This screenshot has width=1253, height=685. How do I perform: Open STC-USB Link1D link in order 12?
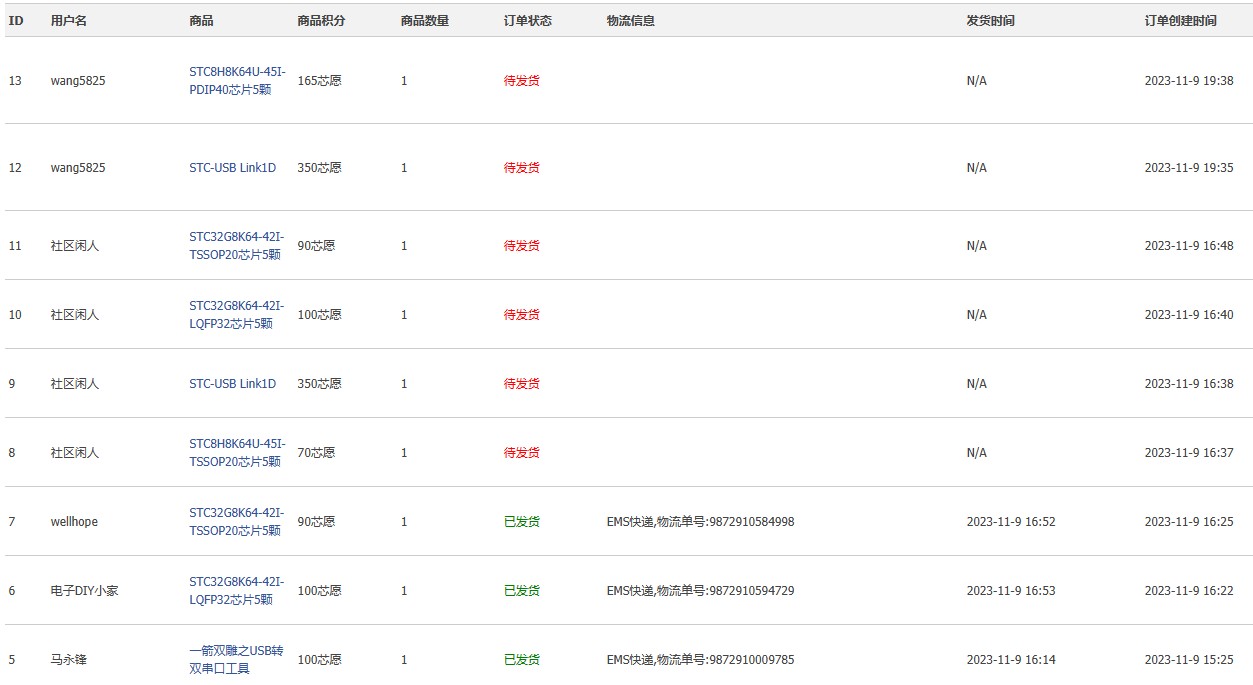tap(232, 168)
